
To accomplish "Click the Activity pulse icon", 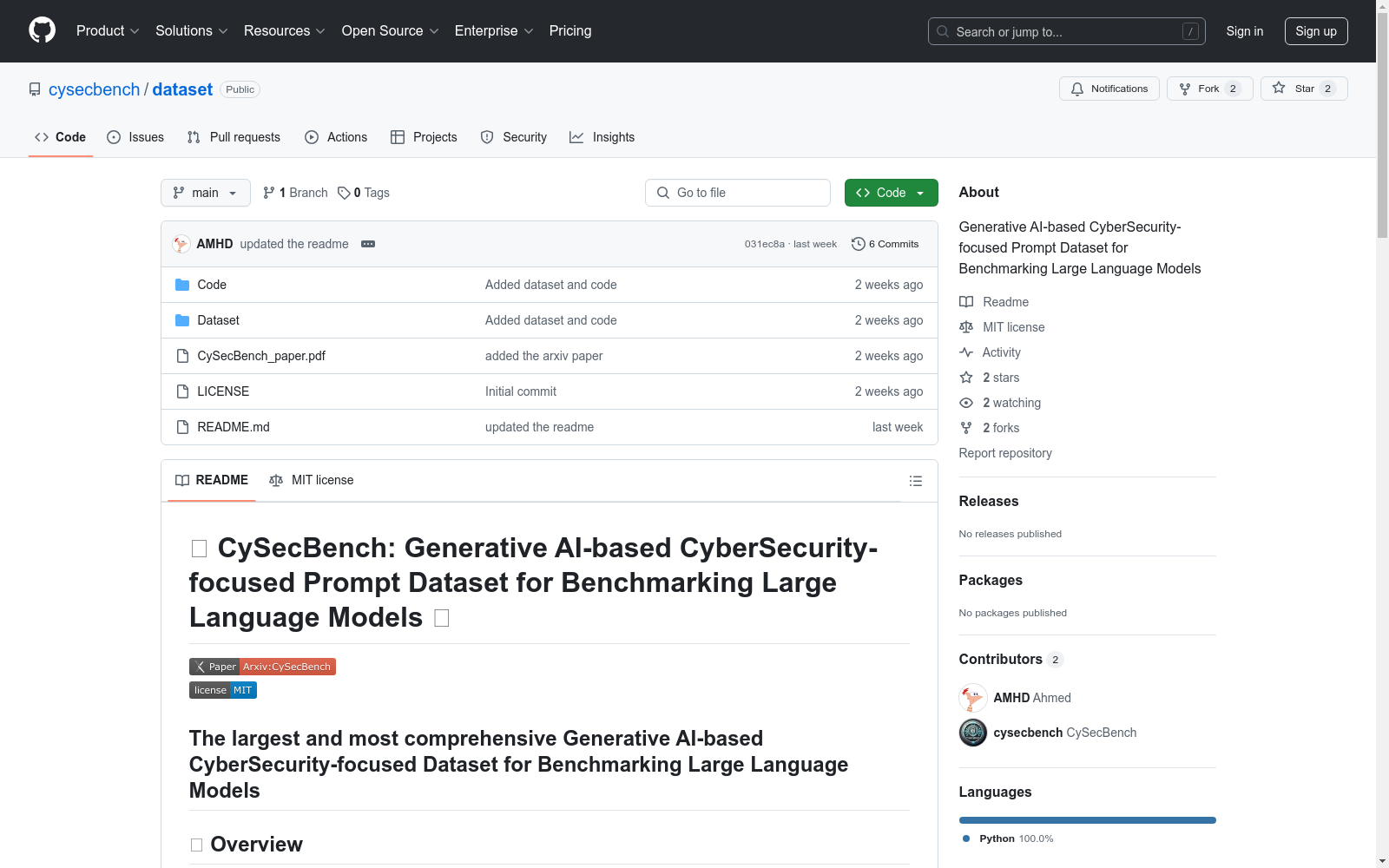I will (x=966, y=352).
